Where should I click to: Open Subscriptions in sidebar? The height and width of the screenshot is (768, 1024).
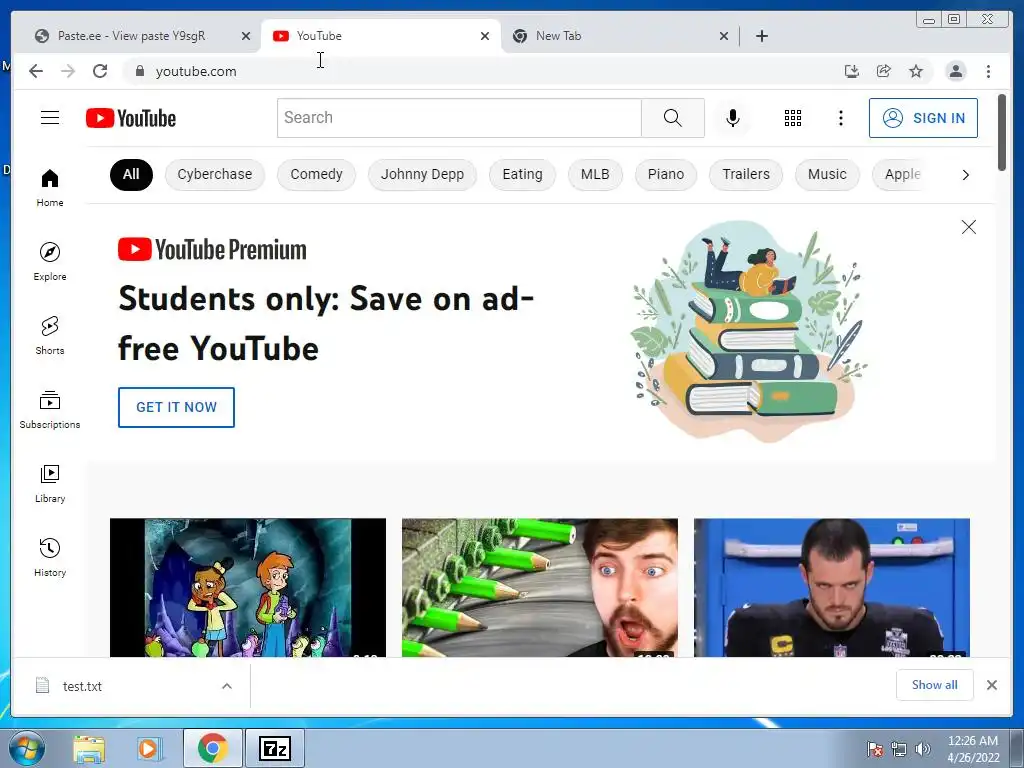click(50, 409)
